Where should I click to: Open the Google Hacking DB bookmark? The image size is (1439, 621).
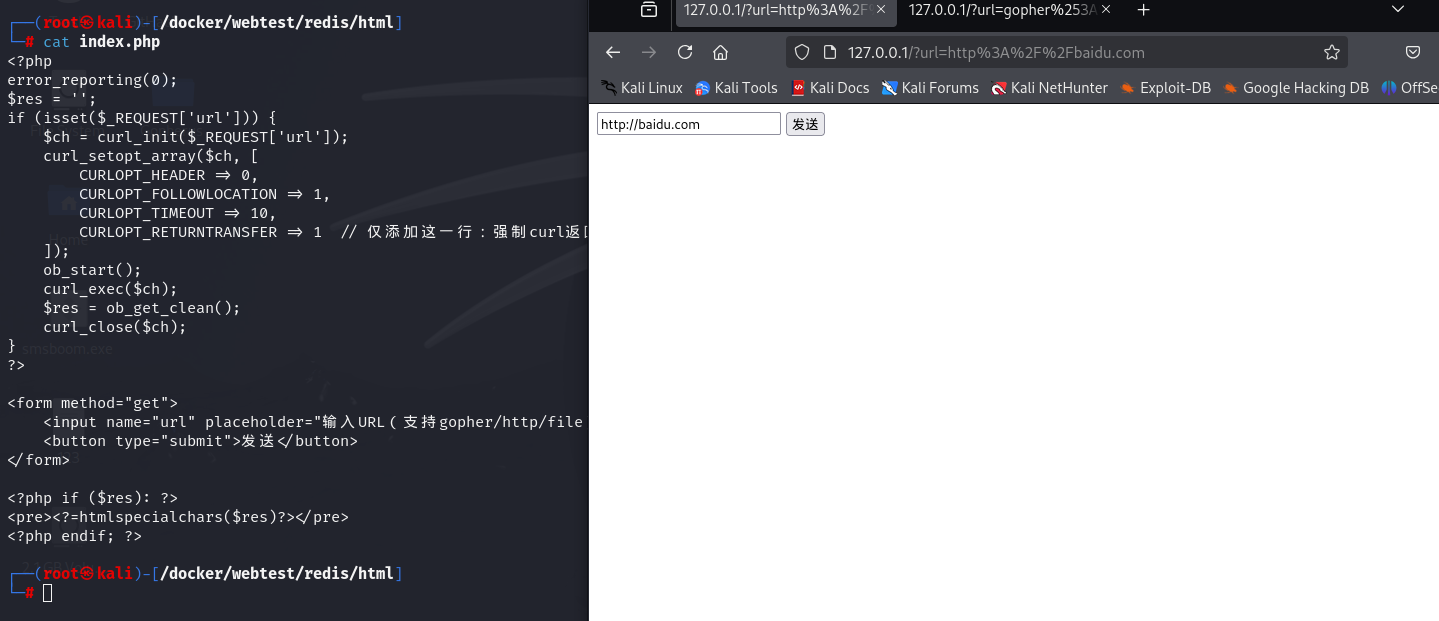pyautogui.click(x=1296, y=88)
